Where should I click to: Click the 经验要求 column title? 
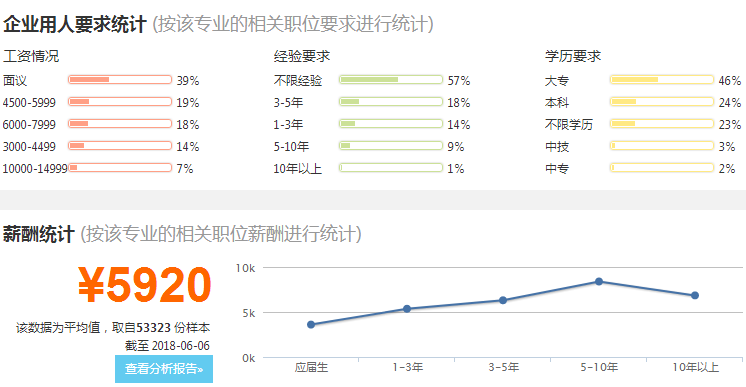[302, 56]
